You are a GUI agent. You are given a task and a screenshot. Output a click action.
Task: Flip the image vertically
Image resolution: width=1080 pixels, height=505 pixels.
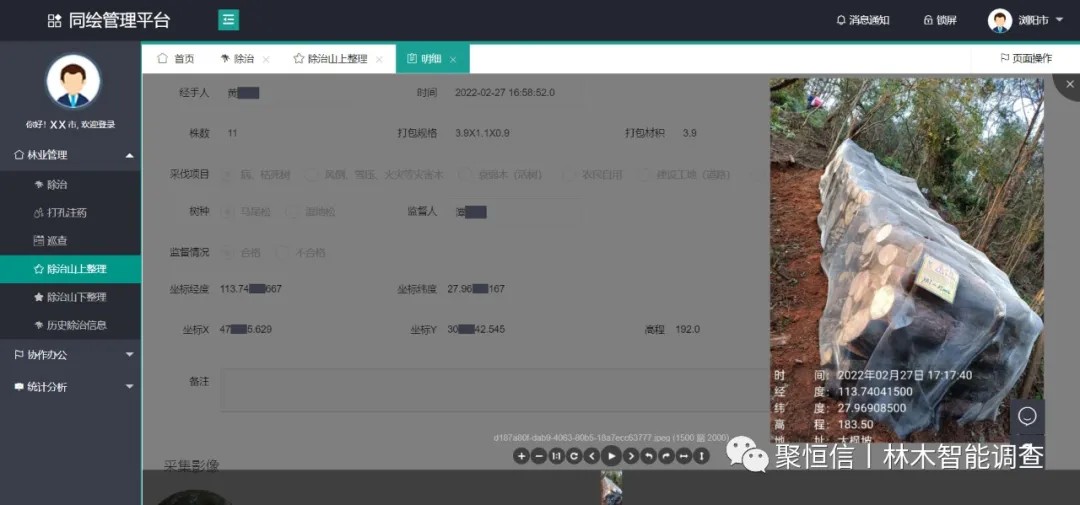701,456
